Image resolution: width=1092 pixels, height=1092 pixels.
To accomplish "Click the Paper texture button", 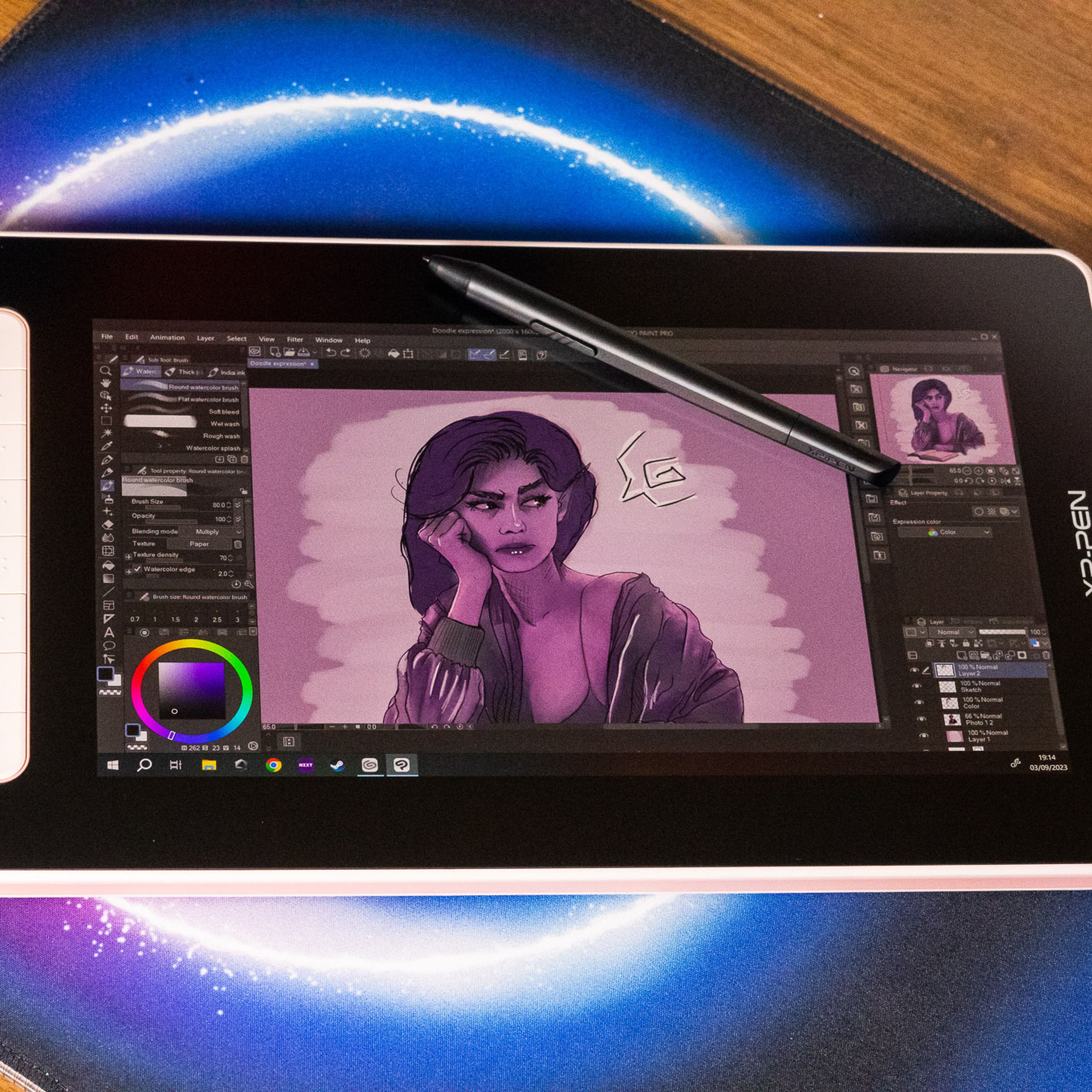I will point(200,544).
